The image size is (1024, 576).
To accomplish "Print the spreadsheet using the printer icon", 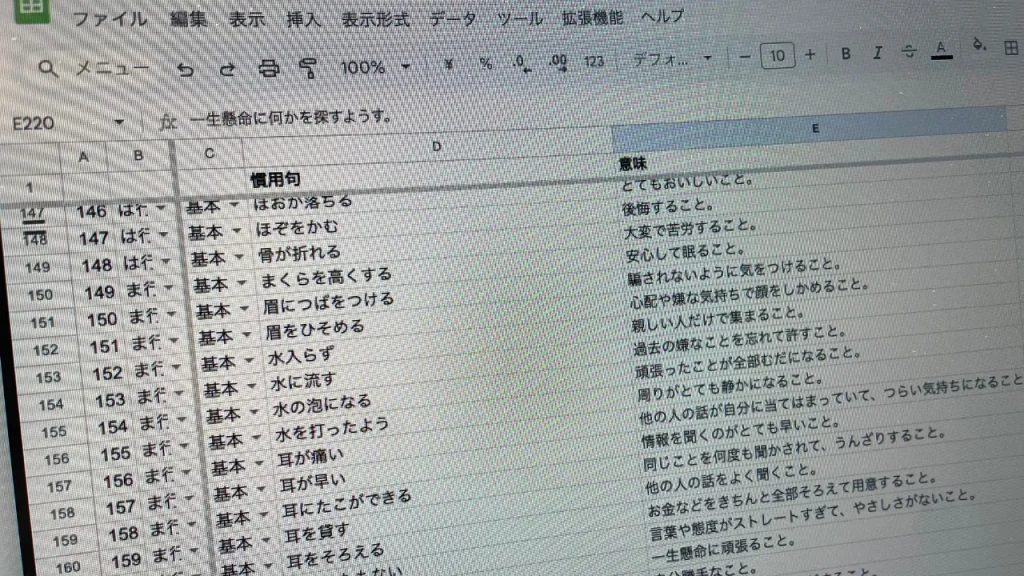I will (x=268, y=69).
